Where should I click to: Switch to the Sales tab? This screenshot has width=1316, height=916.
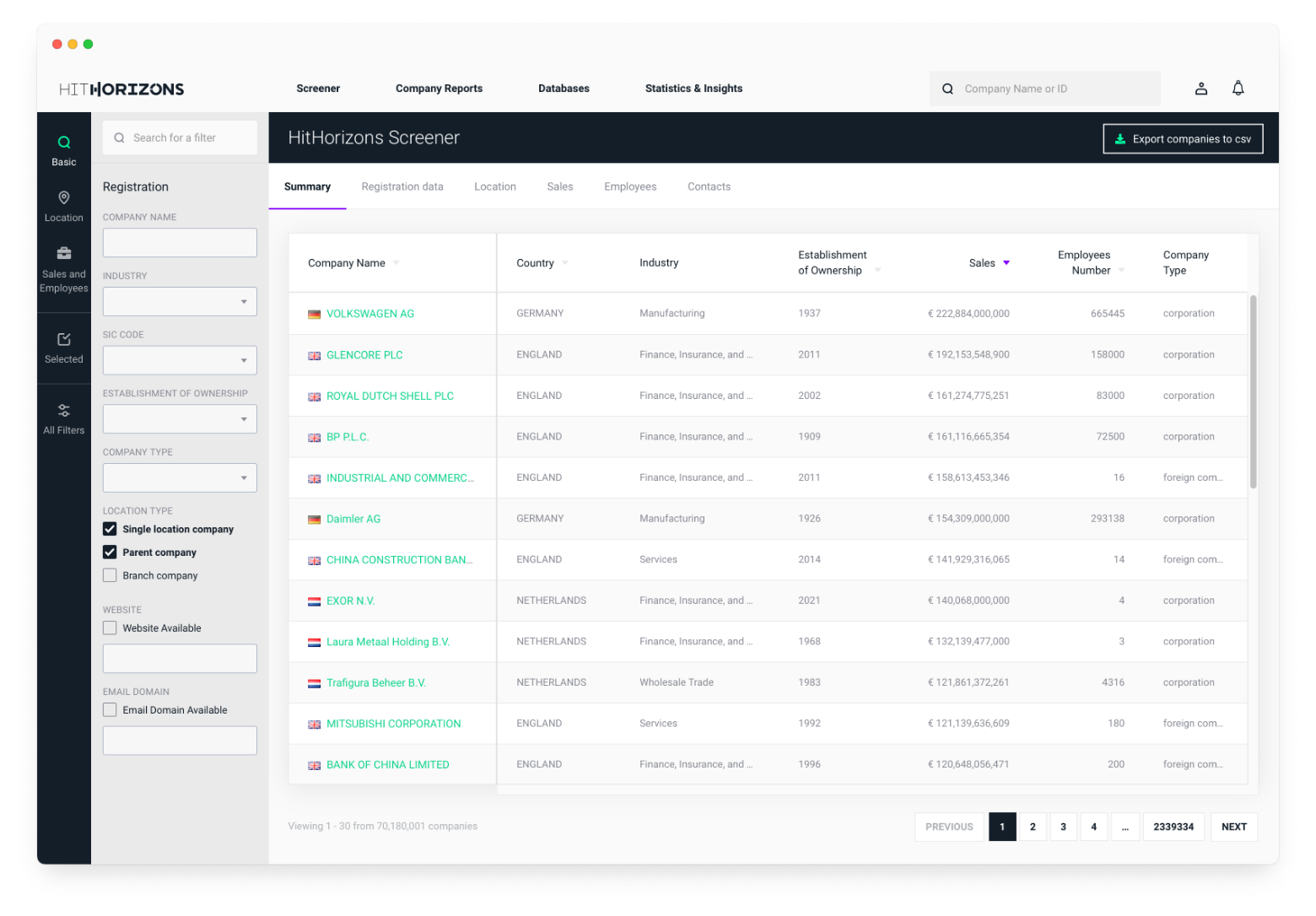(x=560, y=187)
